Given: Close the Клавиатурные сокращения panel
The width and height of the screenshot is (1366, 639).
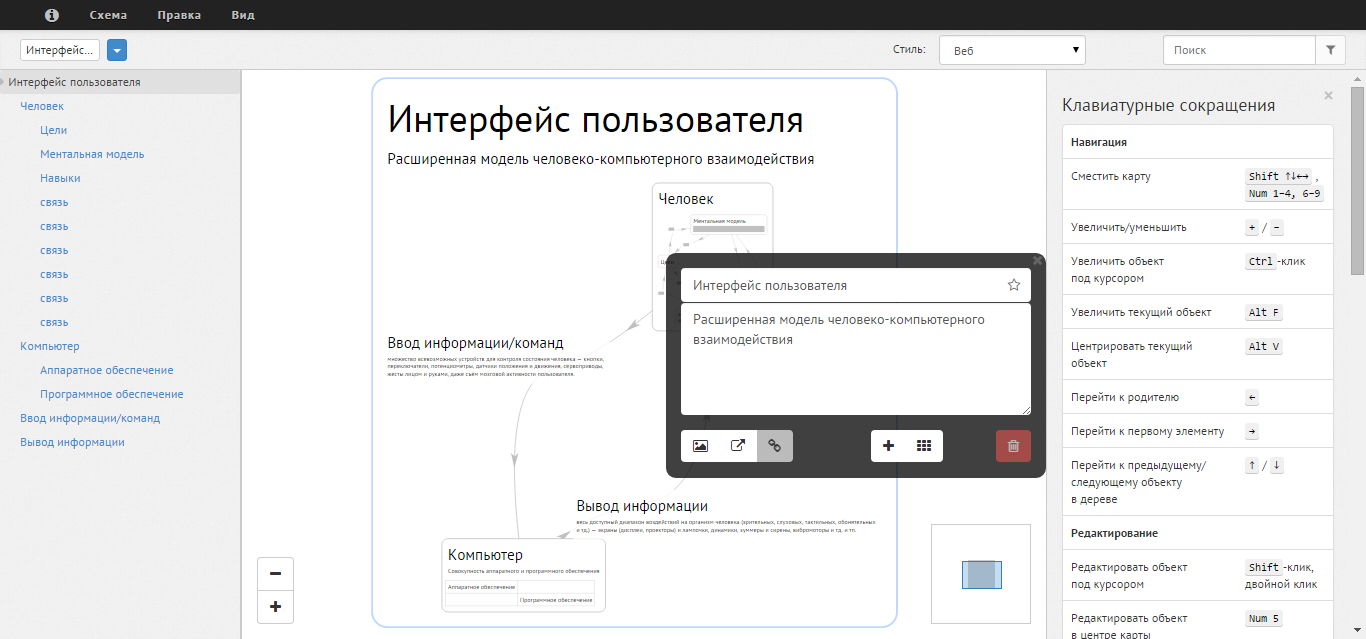Looking at the screenshot, I should (1328, 96).
